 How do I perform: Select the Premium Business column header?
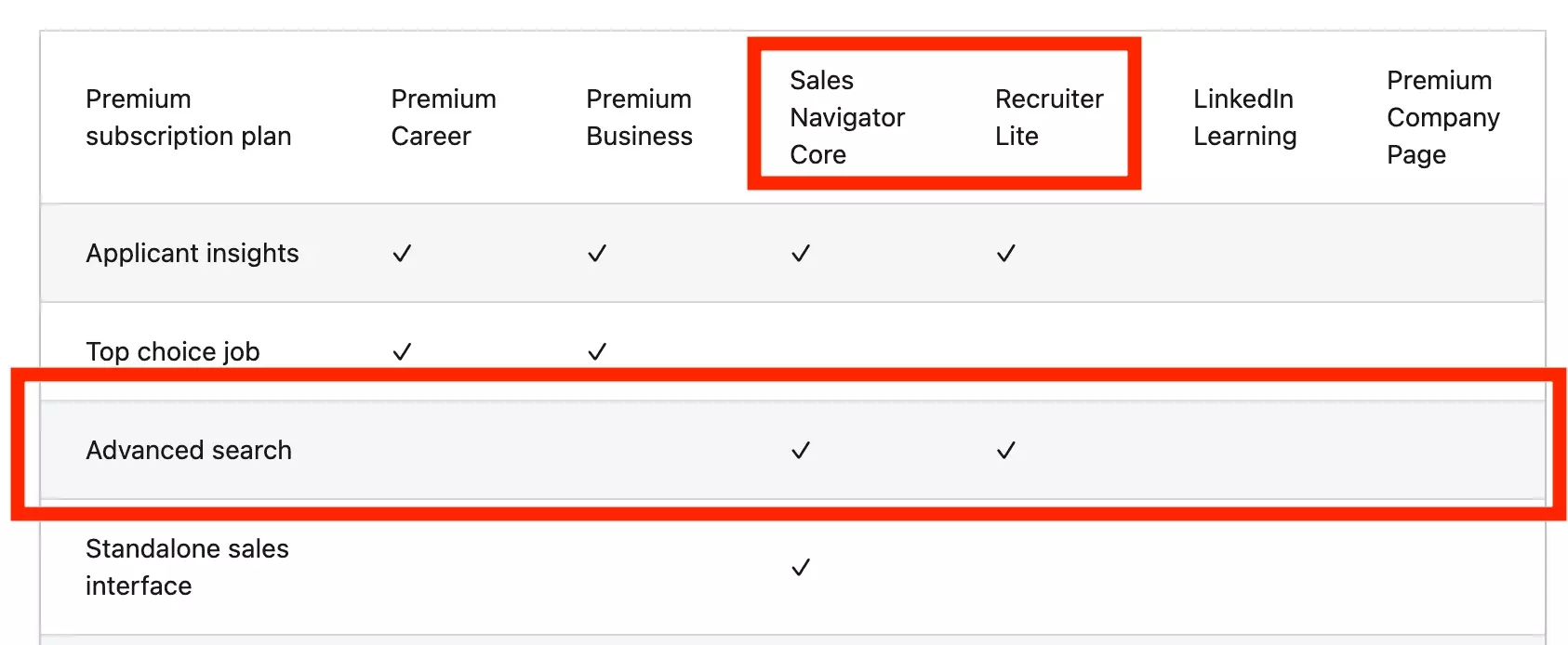[x=639, y=117]
